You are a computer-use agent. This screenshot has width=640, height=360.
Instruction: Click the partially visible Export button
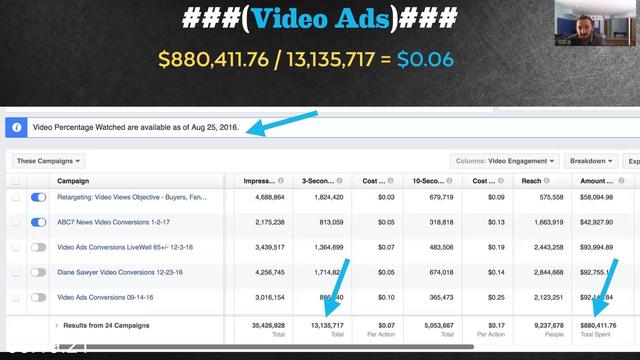(631, 161)
